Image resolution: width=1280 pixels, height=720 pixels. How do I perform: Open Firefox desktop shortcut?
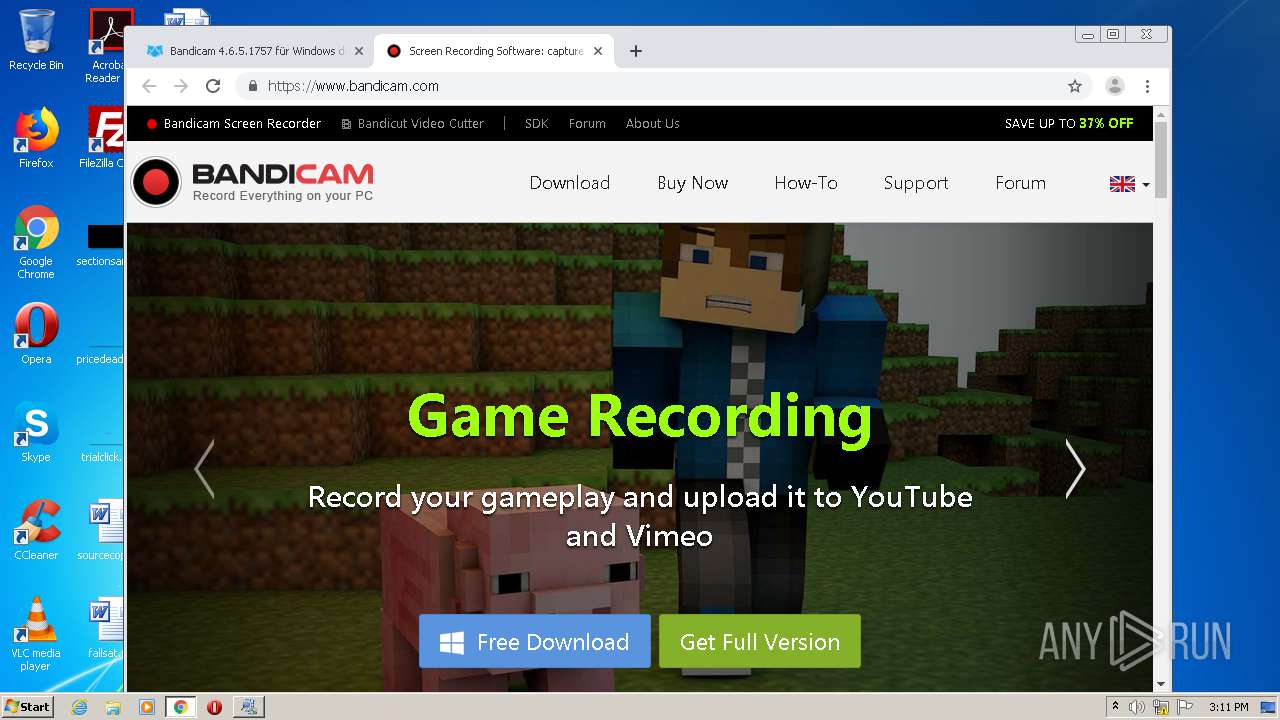(x=36, y=138)
